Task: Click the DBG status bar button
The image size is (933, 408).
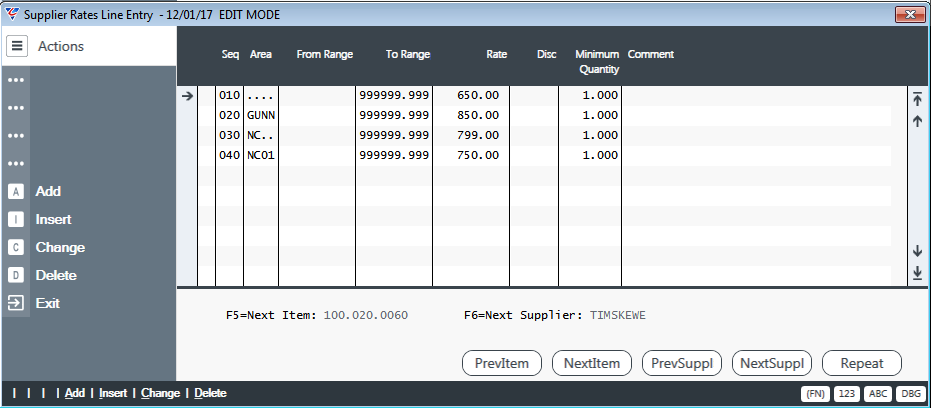Action: (909, 394)
